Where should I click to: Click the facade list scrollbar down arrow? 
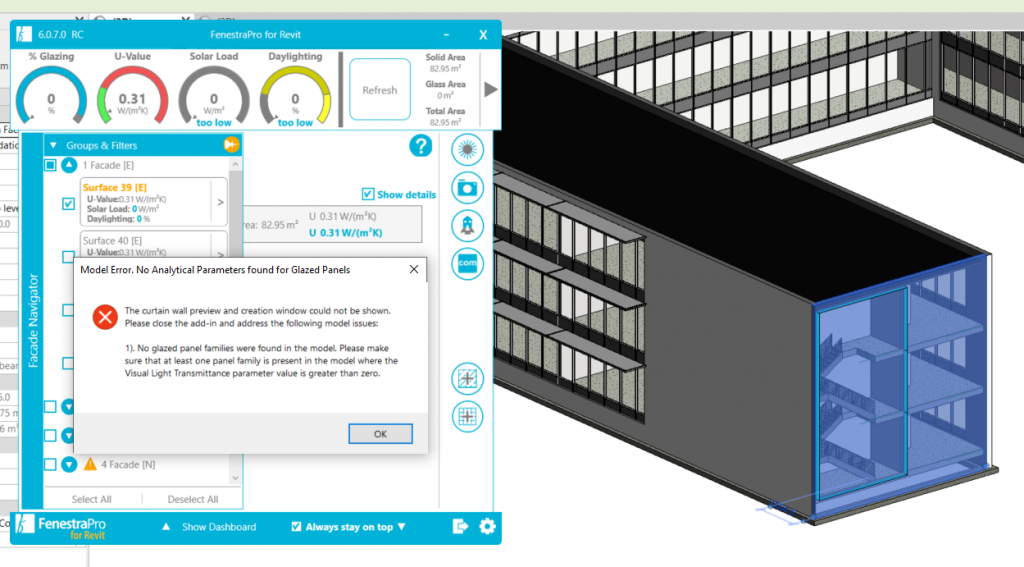(236, 478)
